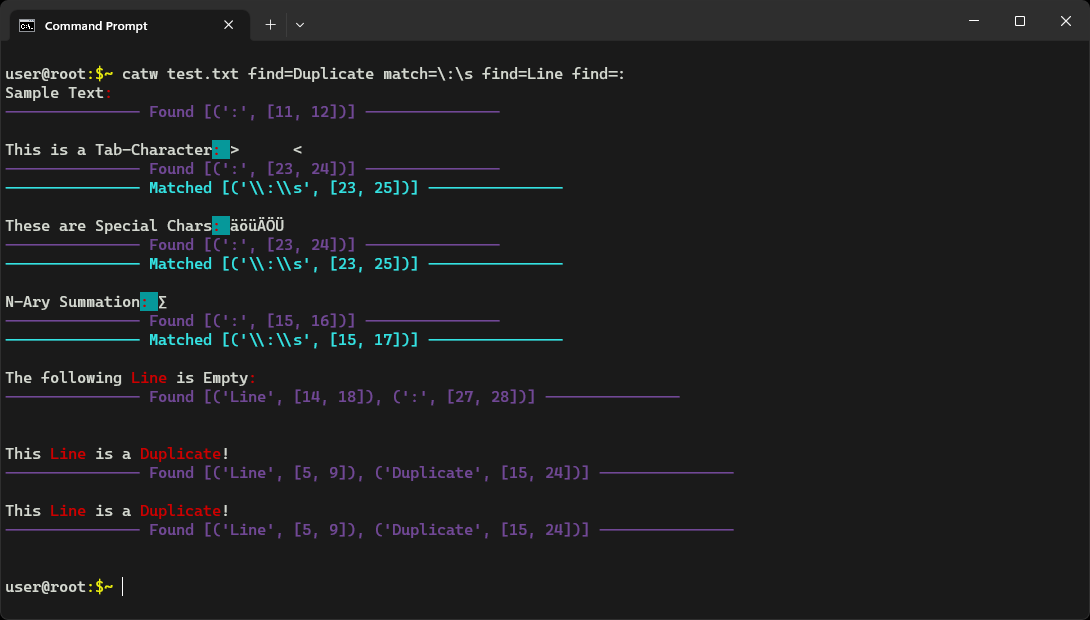Screen dimensions: 1090x620
Task: Click the catw test.txt command text
Action: pyautogui.click(x=180, y=73)
